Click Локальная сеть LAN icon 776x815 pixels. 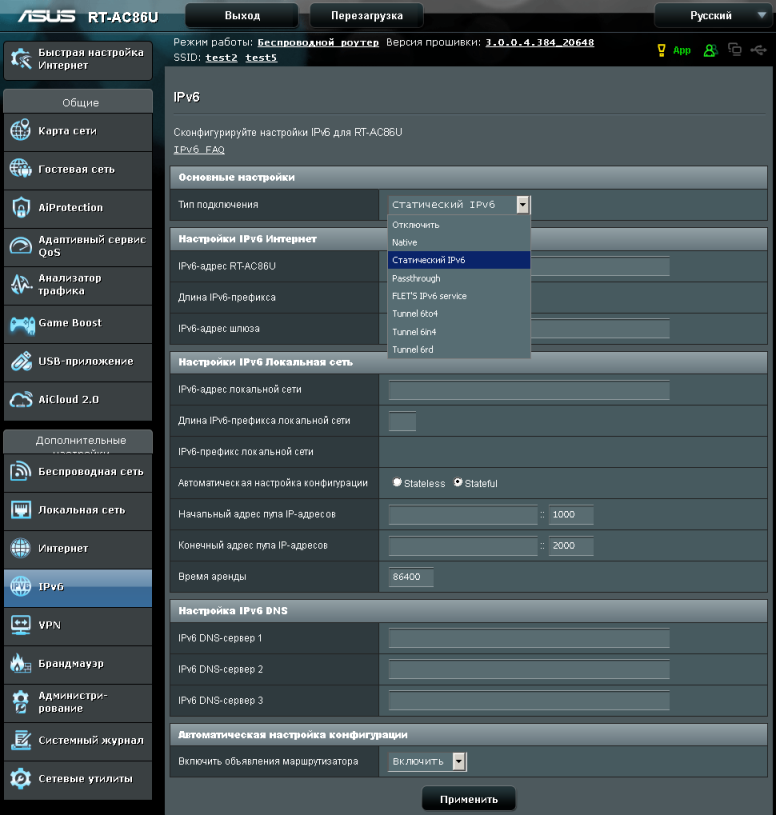coord(21,510)
